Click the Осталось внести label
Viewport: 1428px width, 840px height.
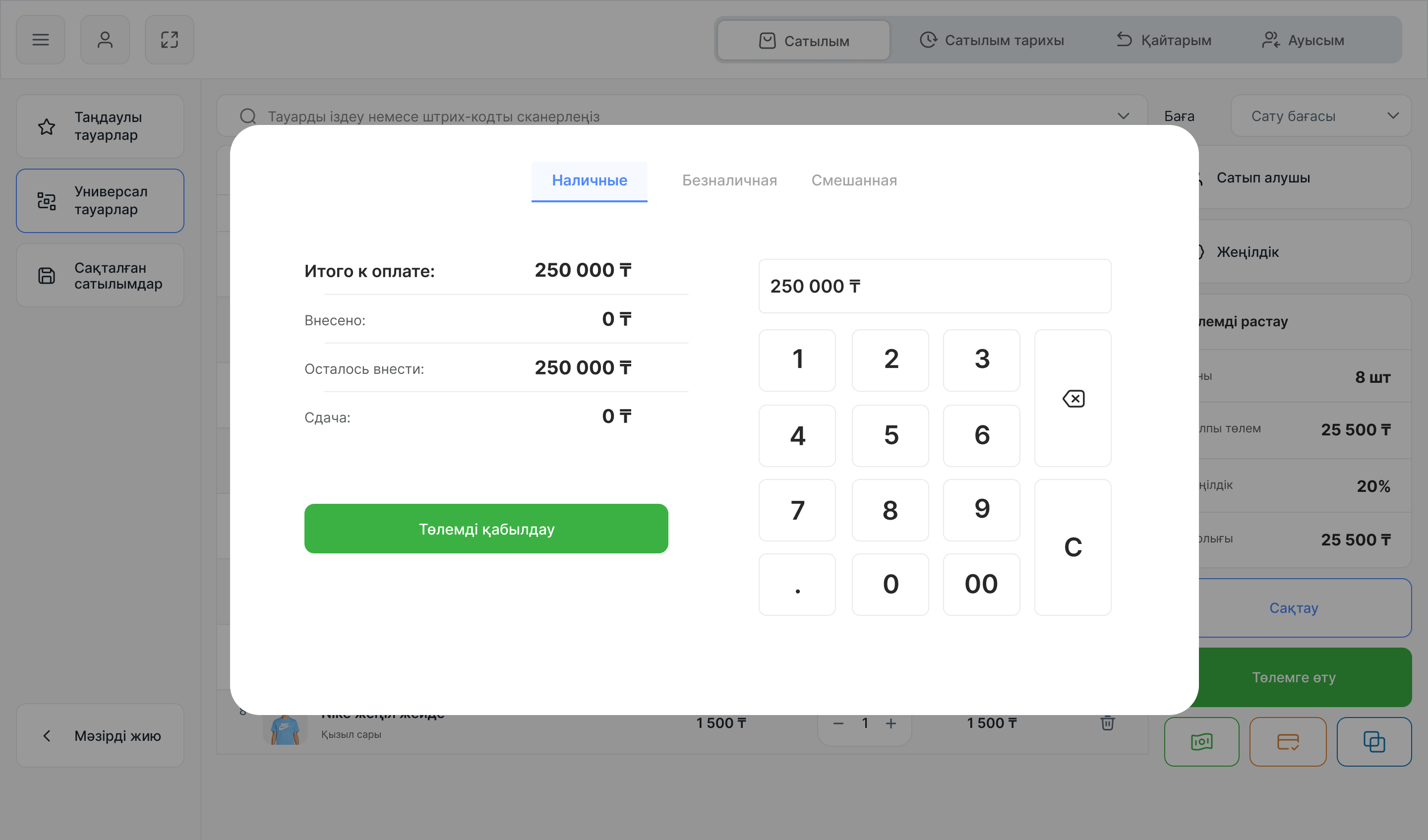(364, 369)
